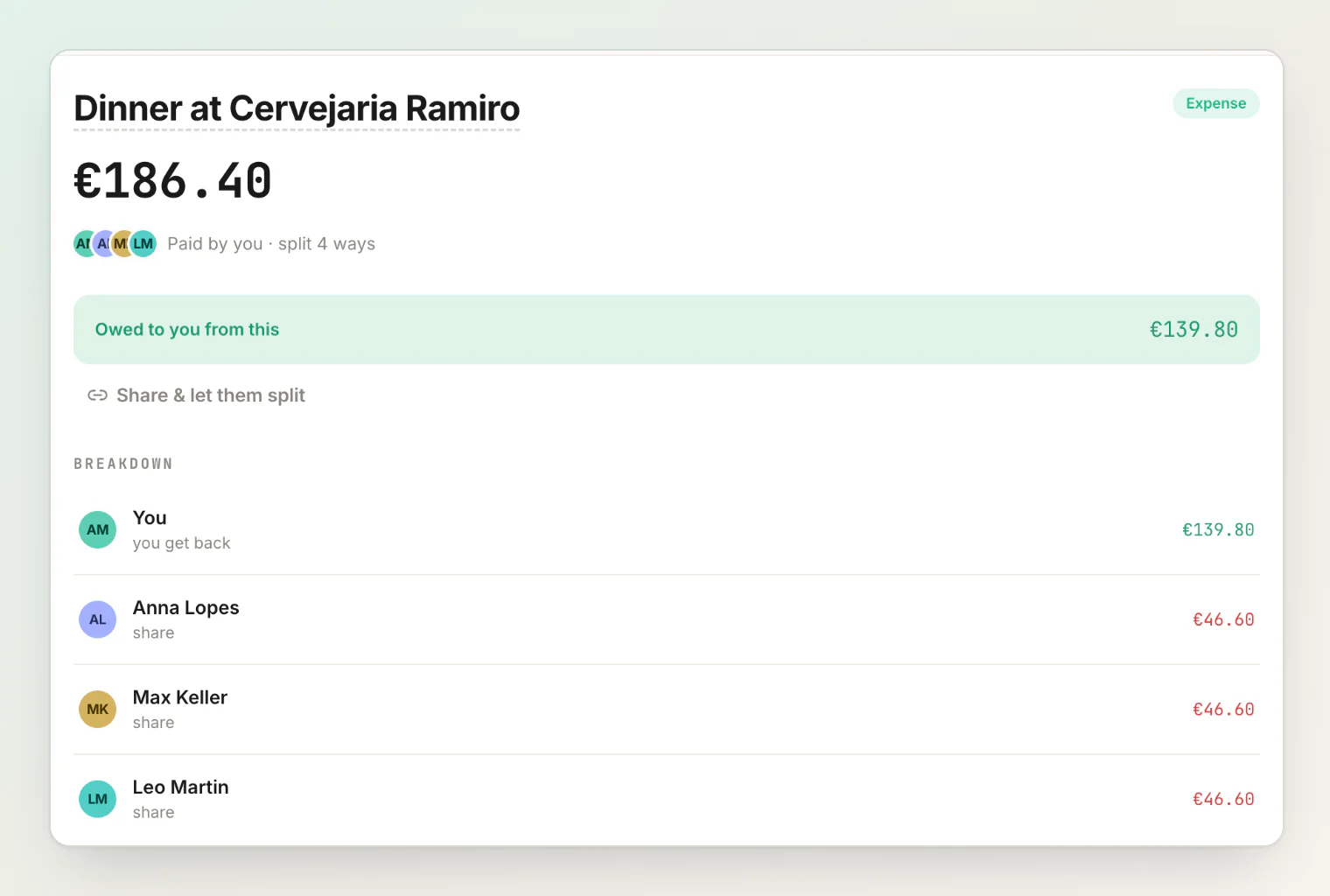Click the AM avatar in the You row
Viewport: 1330px width, 896px height.
[98, 529]
